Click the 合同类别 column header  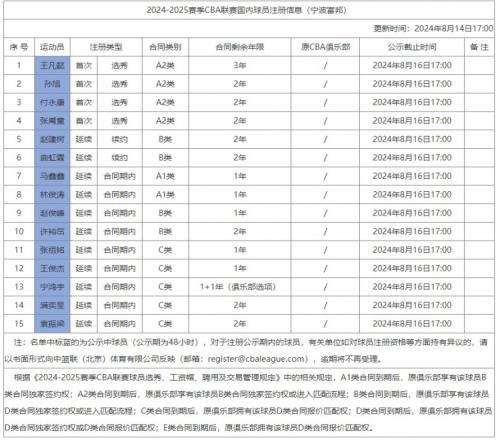pyautogui.click(x=165, y=47)
